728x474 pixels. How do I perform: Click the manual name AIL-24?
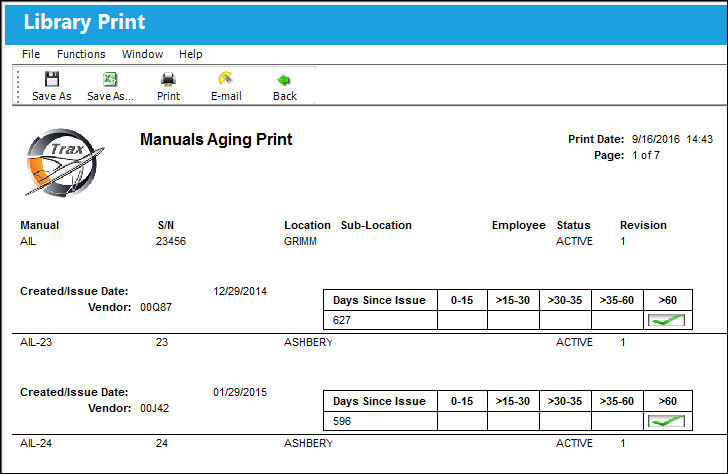[x=36, y=443]
